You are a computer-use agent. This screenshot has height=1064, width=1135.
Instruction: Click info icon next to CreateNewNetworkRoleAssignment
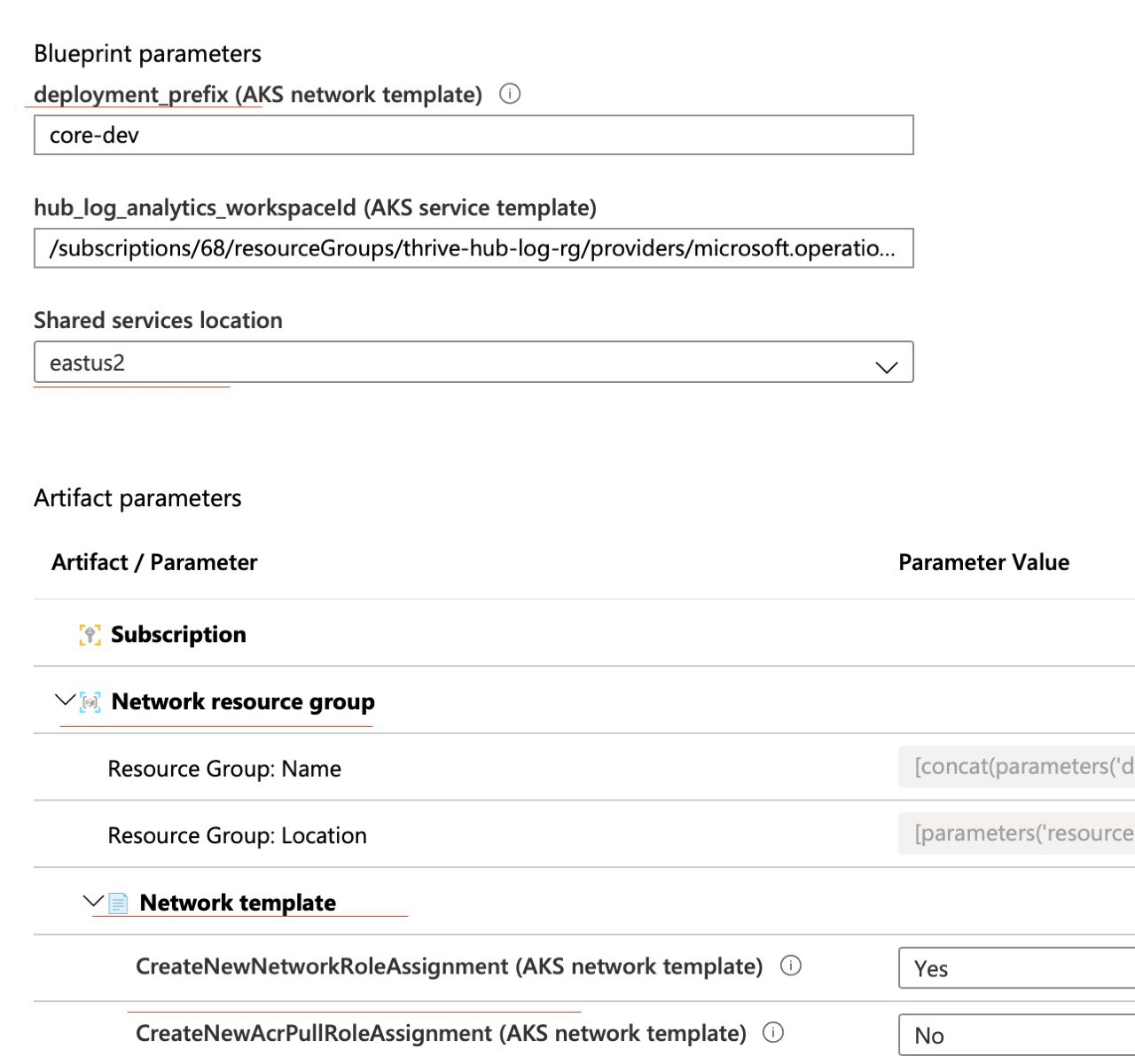(791, 966)
